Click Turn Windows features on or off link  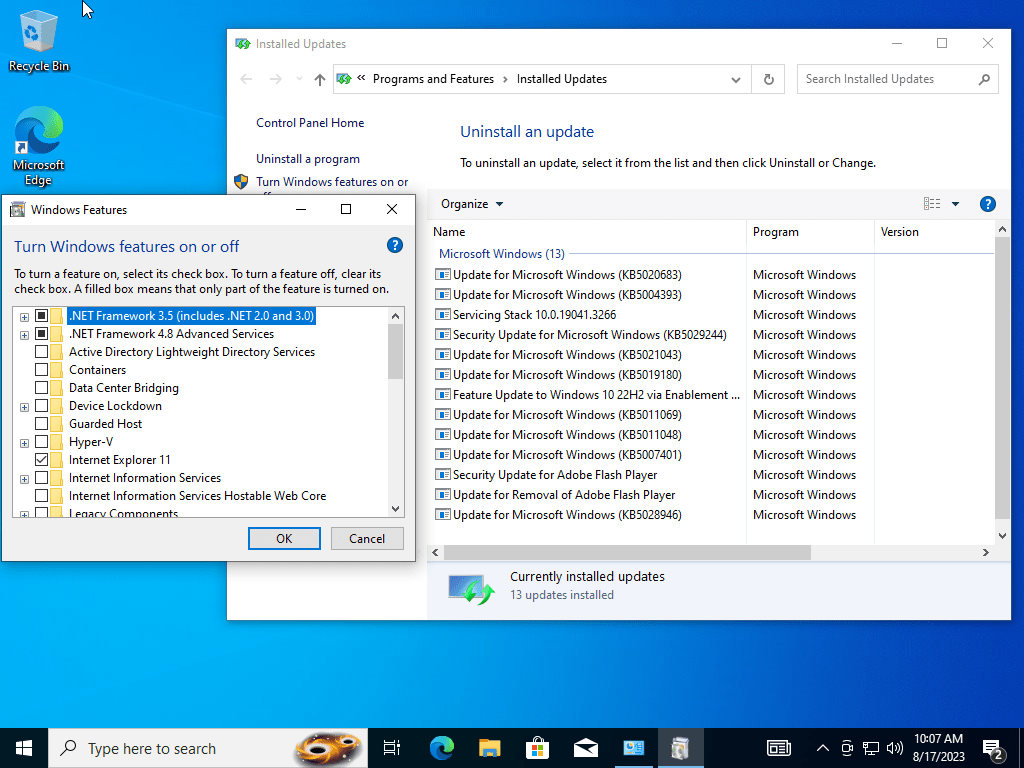(332, 182)
